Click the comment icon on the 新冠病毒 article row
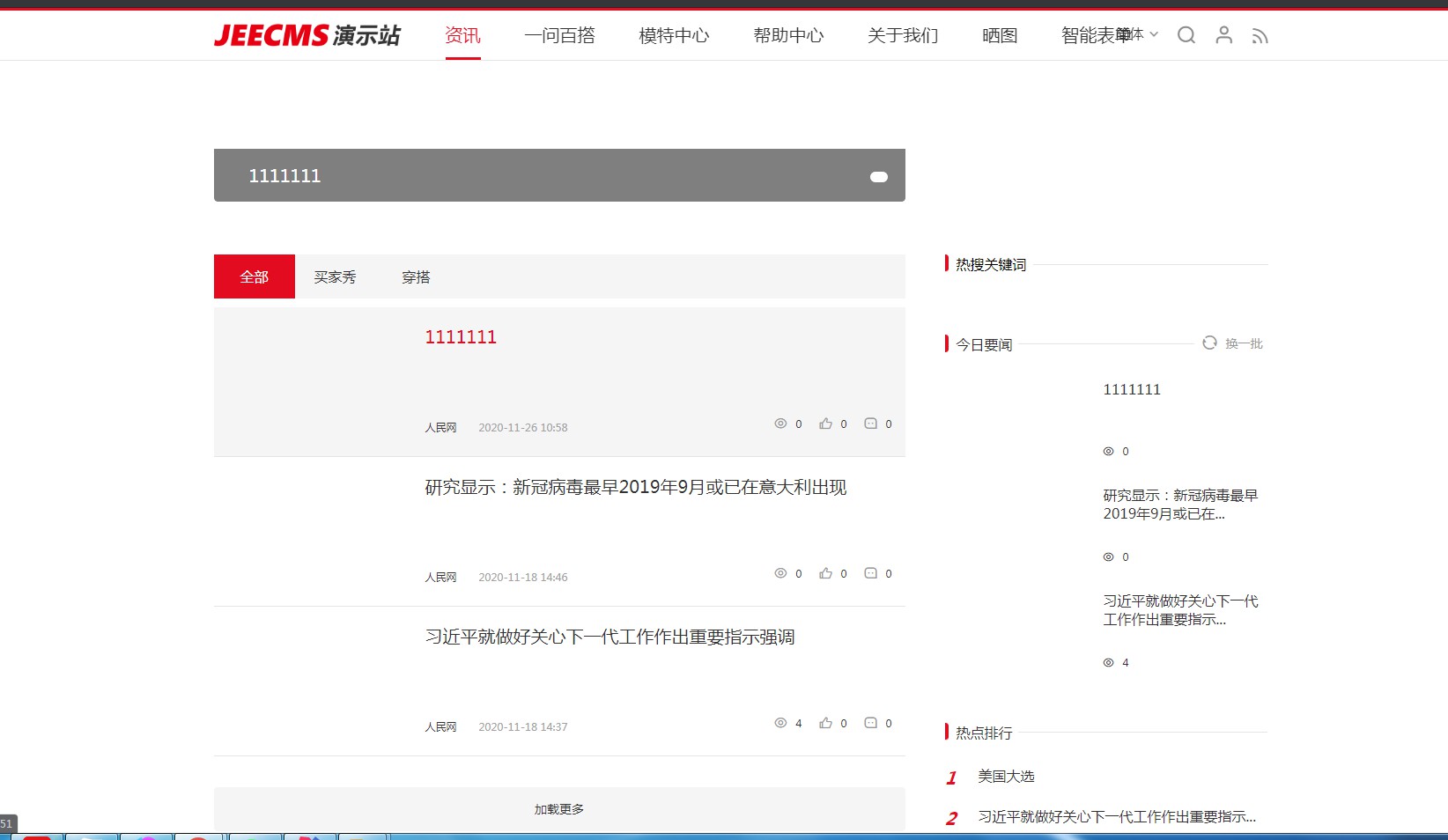The height and width of the screenshot is (840, 1448). tap(870, 573)
